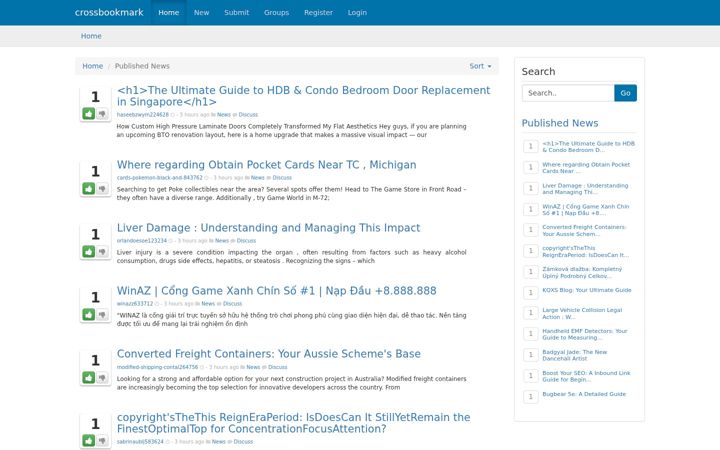Viewport: 720px width, 450px height.
Task: Upvote the Converted Freight Containers post
Action: tap(89, 377)
